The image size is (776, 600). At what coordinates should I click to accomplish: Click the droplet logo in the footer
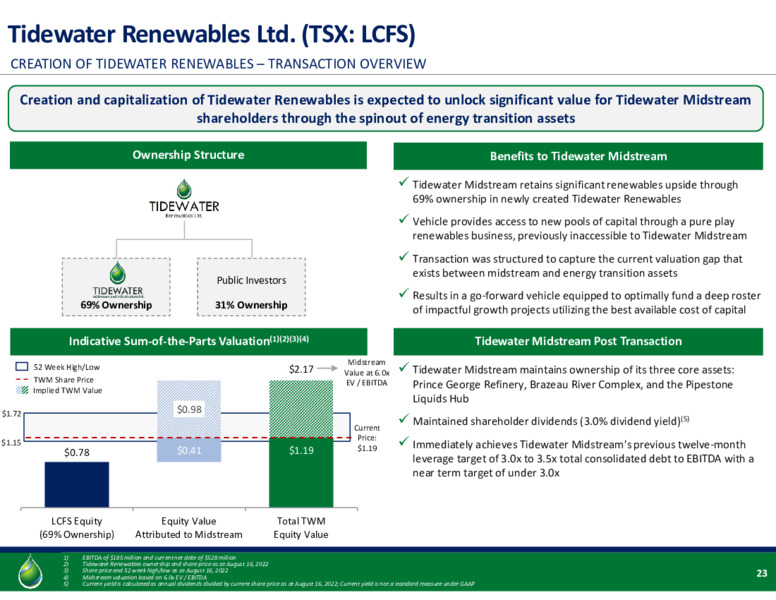coord(30,571)
